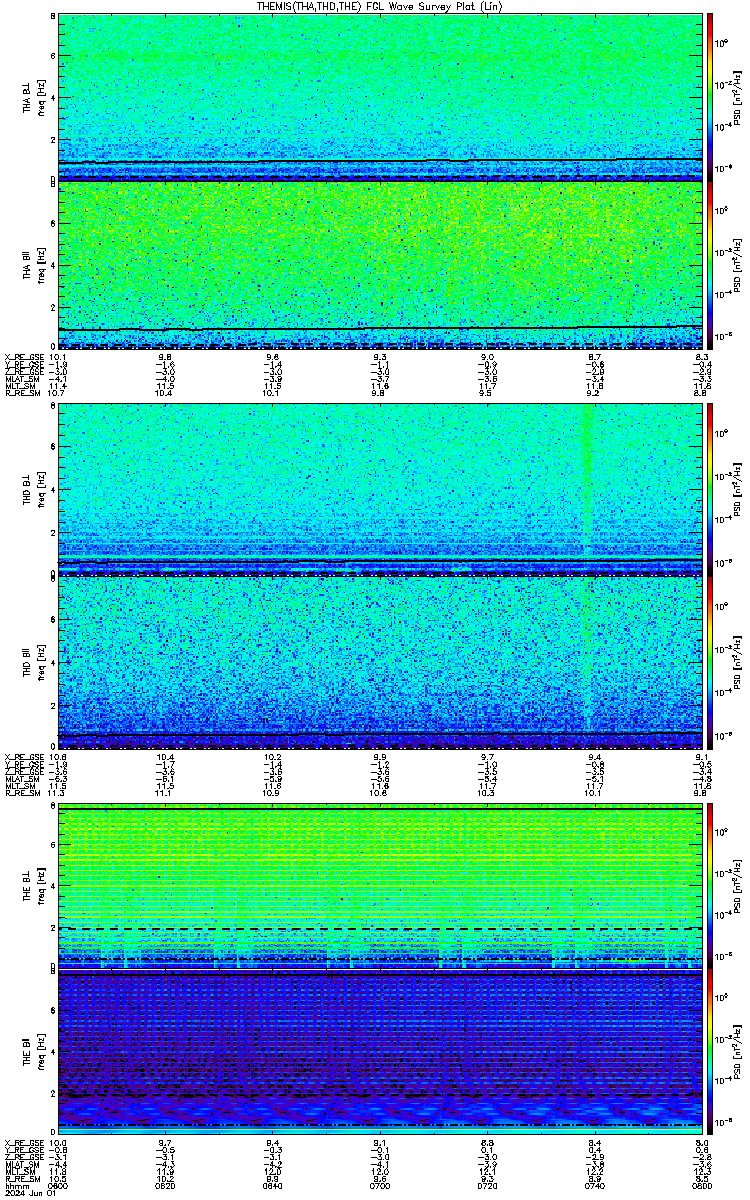Screen dimensions: 750x1200
Task: Click the 0620 time tick label
Action: (x=166, y=1185)
